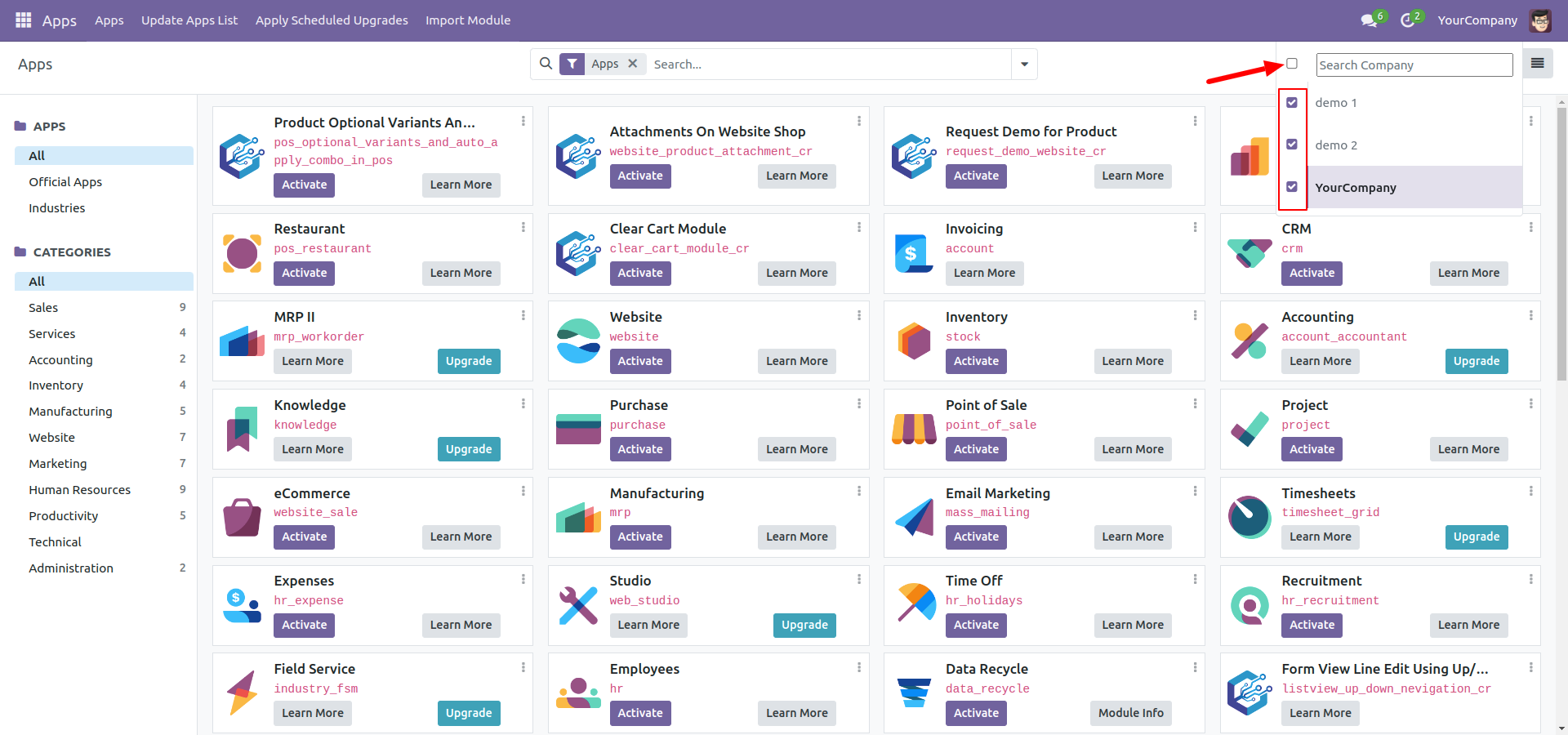Click the MRP II app icon
The image size is (1568, 735).
click(242, 342)
